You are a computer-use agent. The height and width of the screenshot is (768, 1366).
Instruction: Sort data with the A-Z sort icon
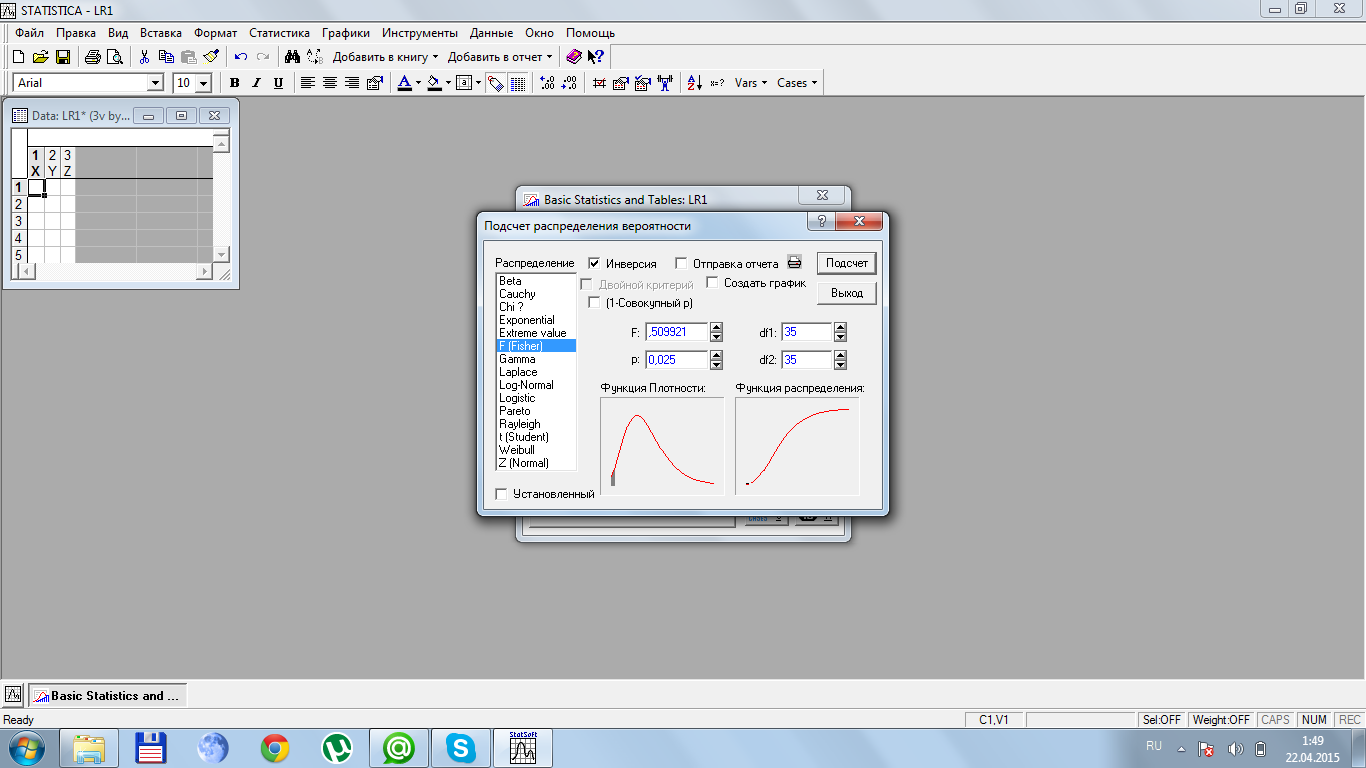coord(695,83)
